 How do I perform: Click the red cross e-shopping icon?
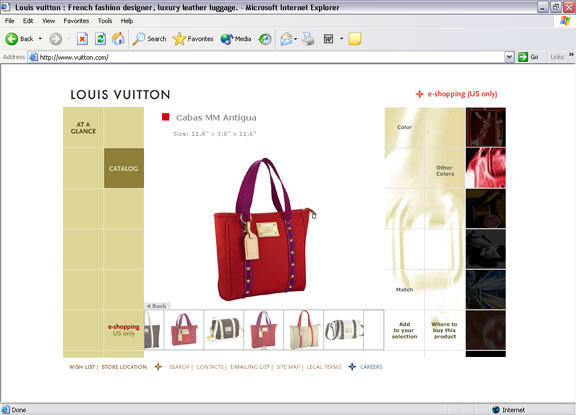(x=420, y=94)
